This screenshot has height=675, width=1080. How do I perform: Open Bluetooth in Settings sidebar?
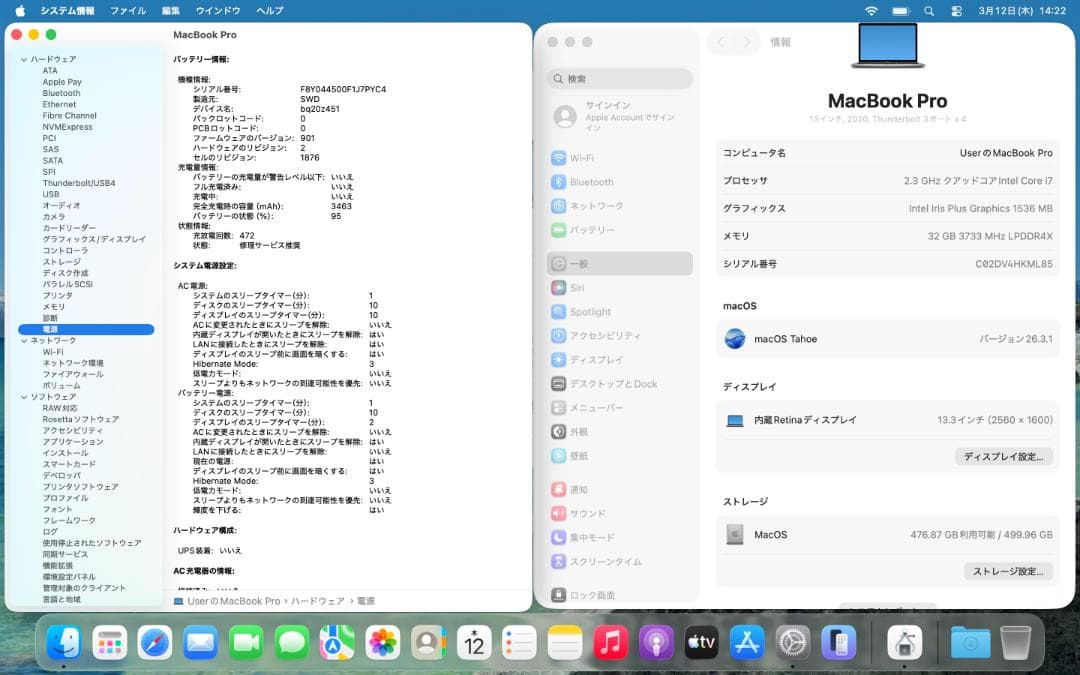pyautogui.click(x=620, y=182)
